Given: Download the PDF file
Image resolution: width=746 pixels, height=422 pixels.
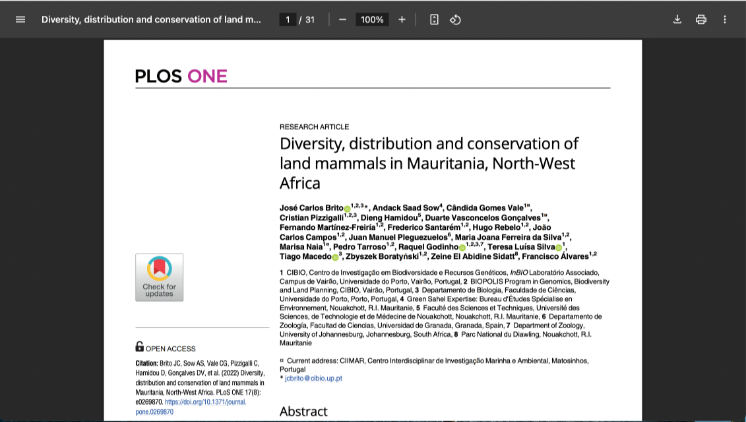Looking at the screenshot, I should (x=677, y=19).
